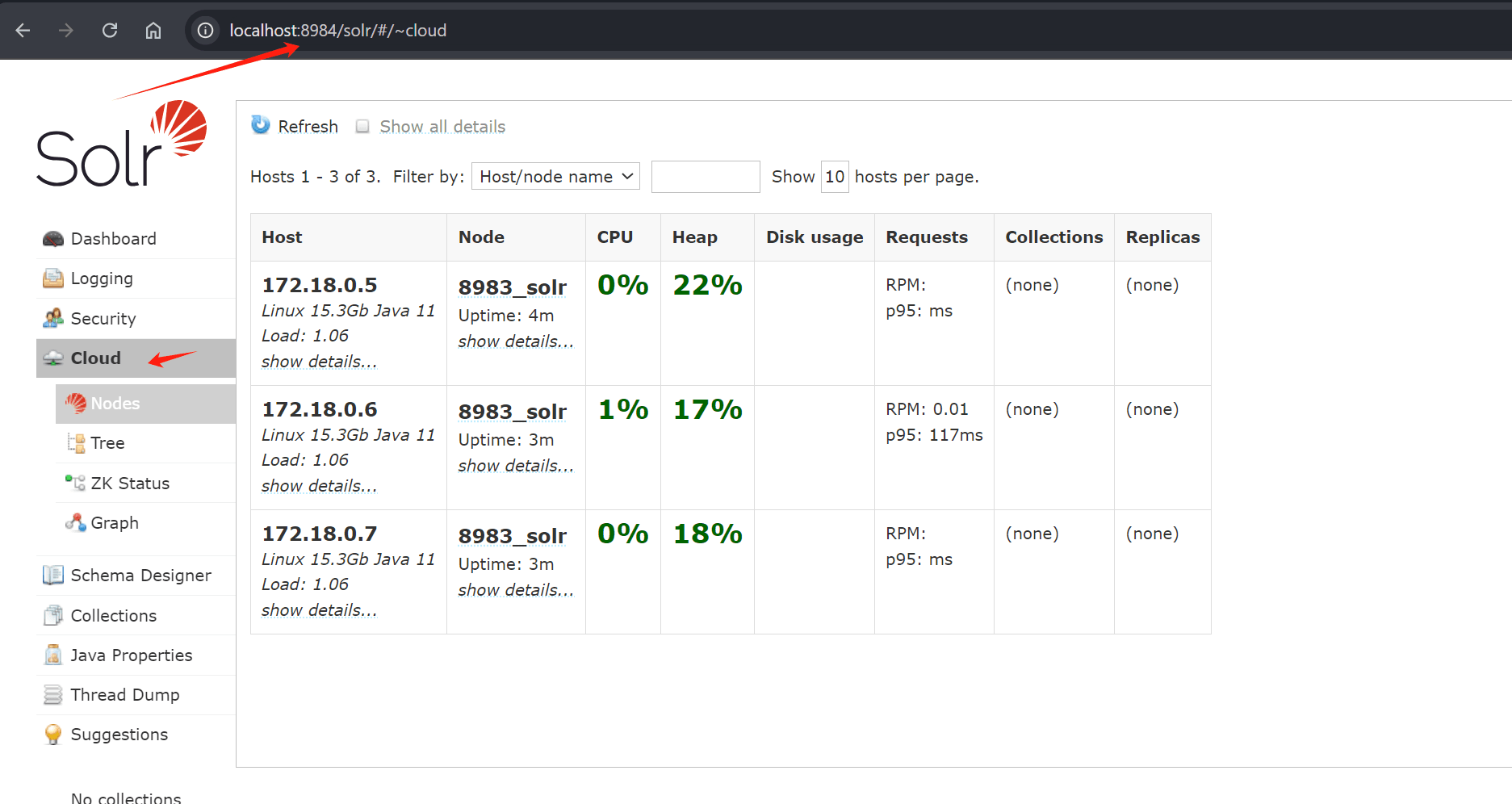Click the filter text input box
Screen dimensions: 1512x804
point(705,177)
